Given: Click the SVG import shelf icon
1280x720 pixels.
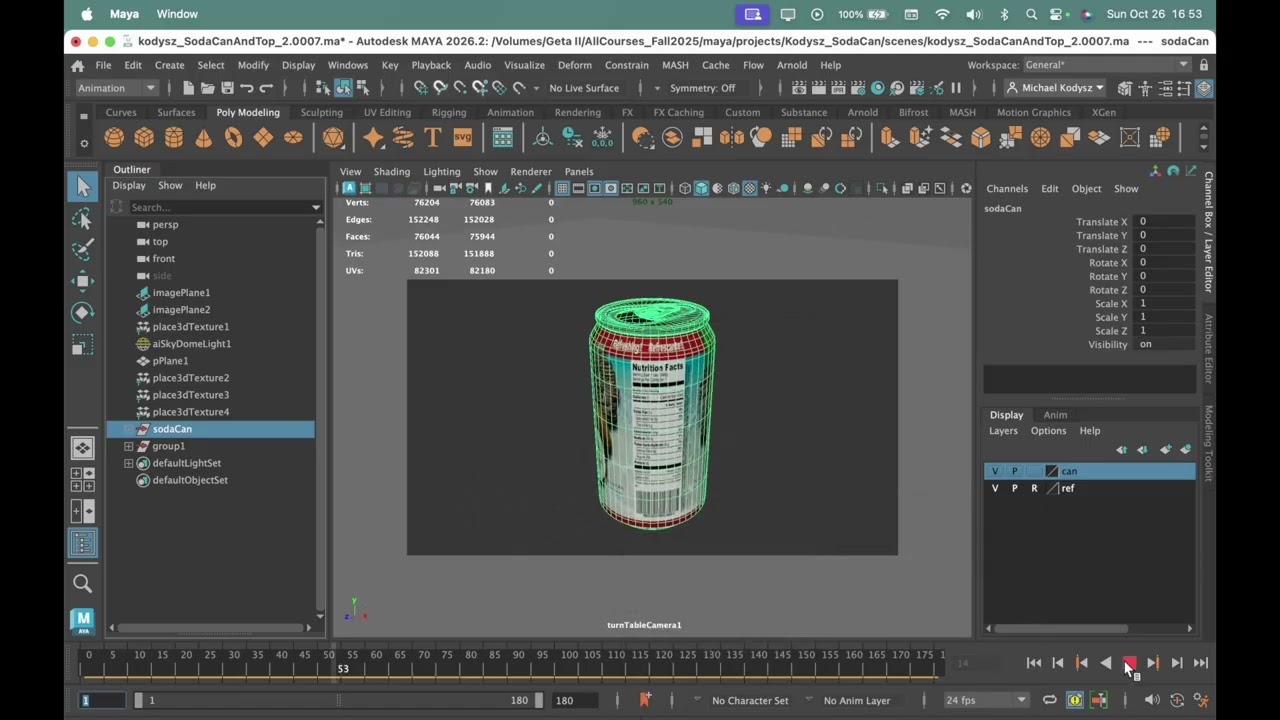Looking at the screenshot, I should click(462, 138).
